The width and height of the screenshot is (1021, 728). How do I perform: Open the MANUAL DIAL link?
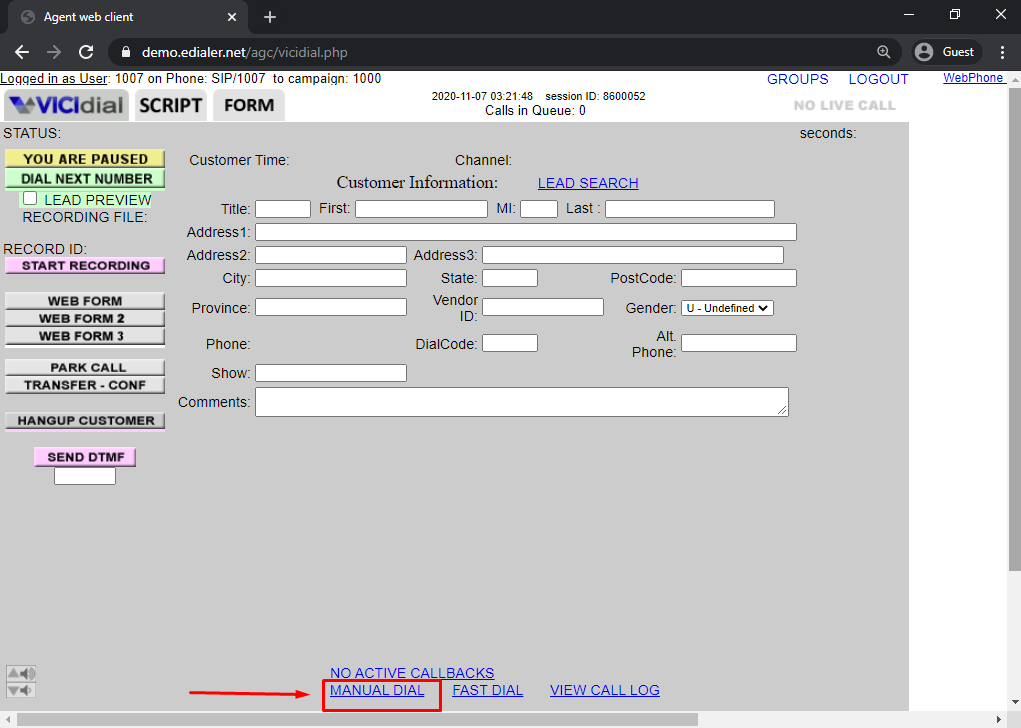pos(377,690)
